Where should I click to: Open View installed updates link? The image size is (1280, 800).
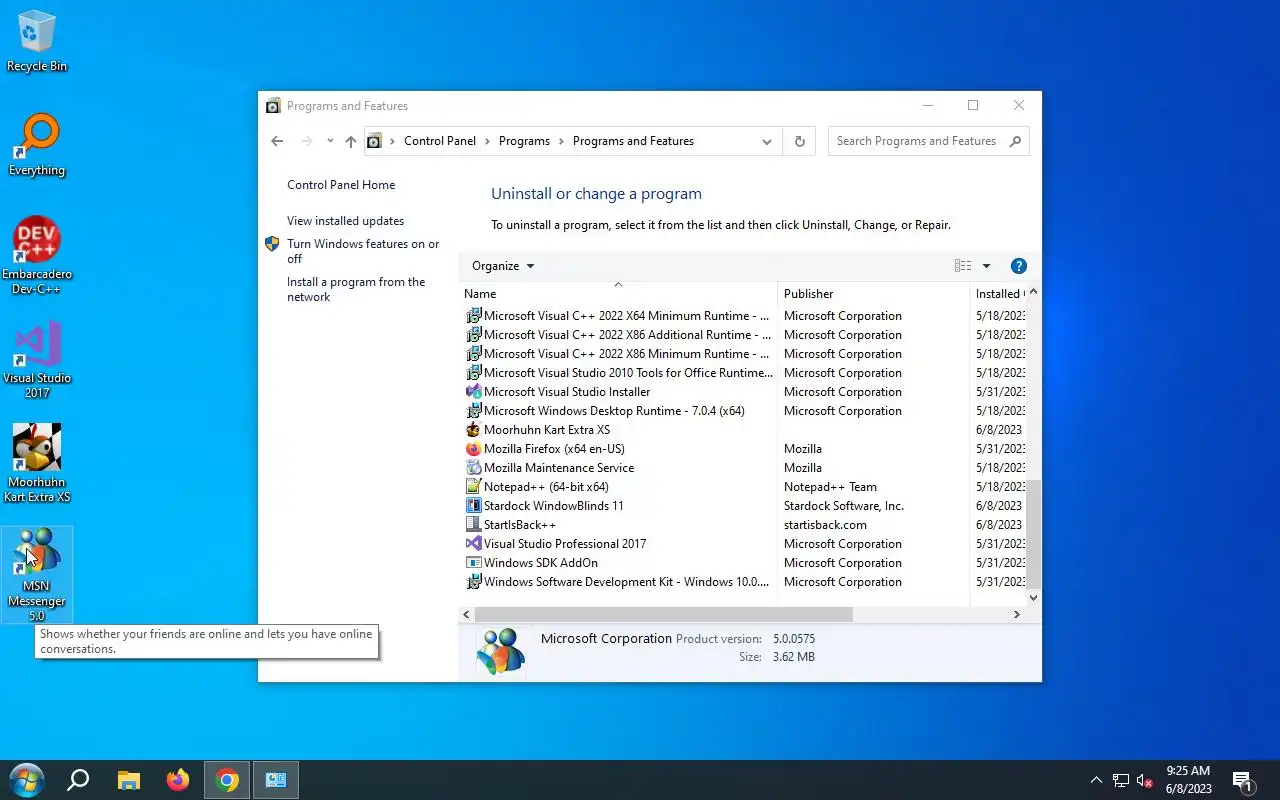coord(346,221)
